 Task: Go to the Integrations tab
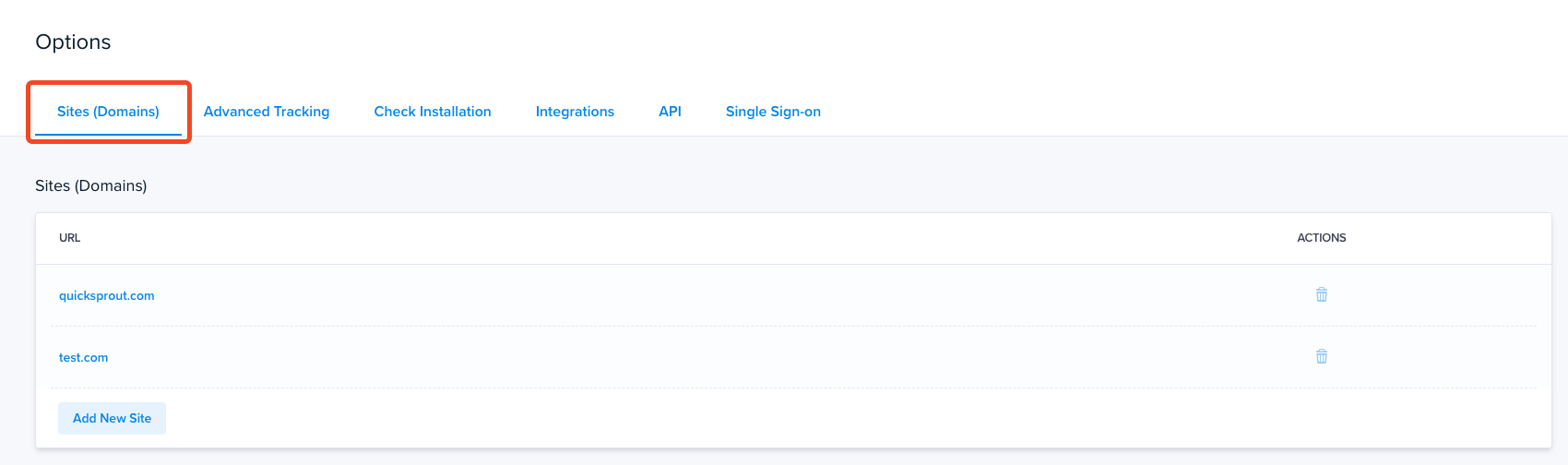point(575,112)
